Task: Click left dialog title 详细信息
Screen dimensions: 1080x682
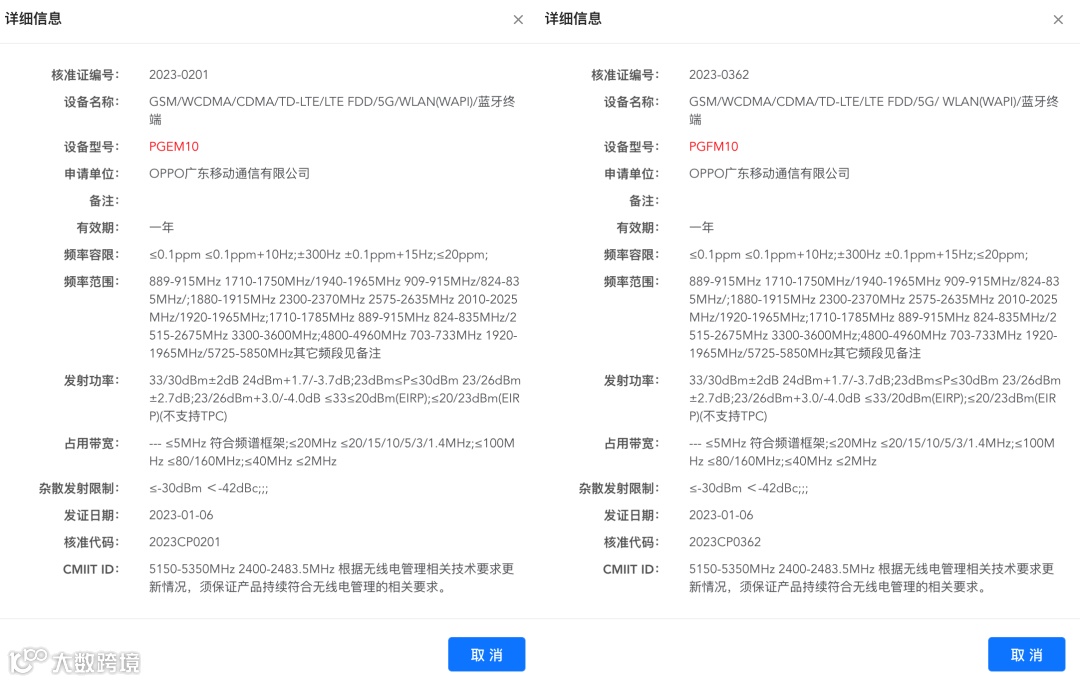Action: [x=33, y=19]
